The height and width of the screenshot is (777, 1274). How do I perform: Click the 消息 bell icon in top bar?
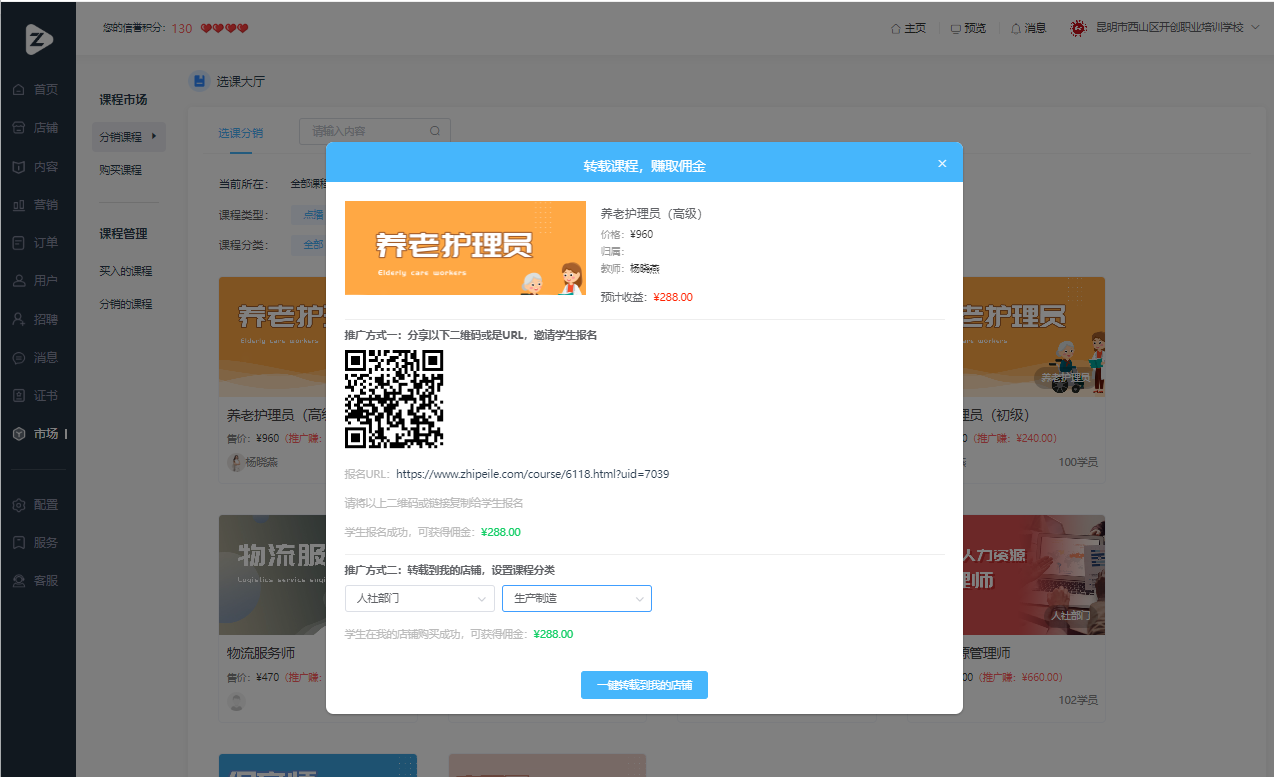1016,28
